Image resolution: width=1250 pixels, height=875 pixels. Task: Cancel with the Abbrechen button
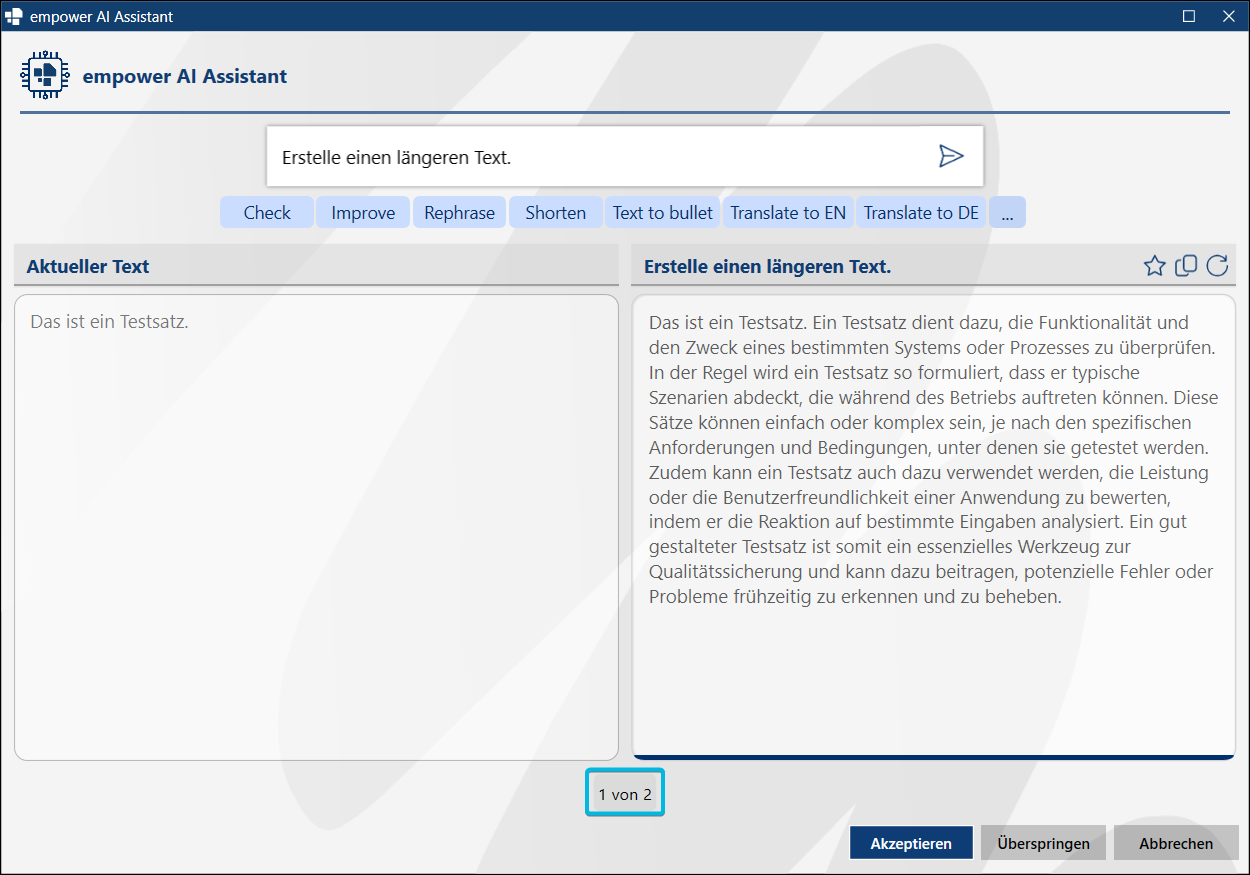(1176, 843)
